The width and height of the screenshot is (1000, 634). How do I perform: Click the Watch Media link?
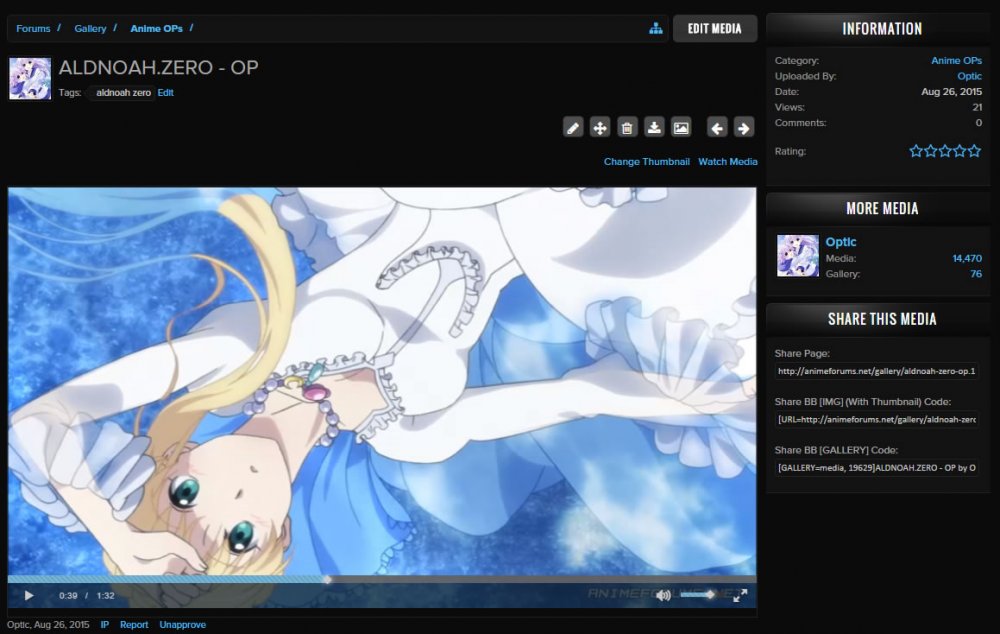728,161
